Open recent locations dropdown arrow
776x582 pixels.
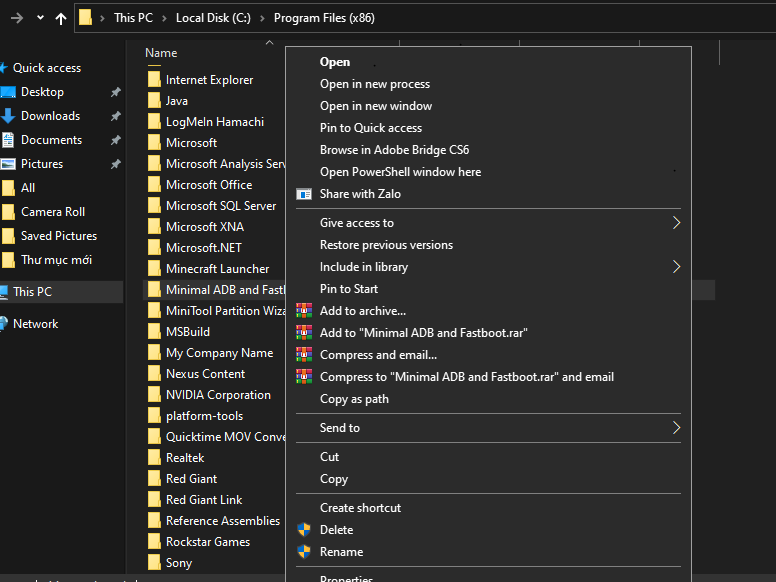tap(40, 18)
